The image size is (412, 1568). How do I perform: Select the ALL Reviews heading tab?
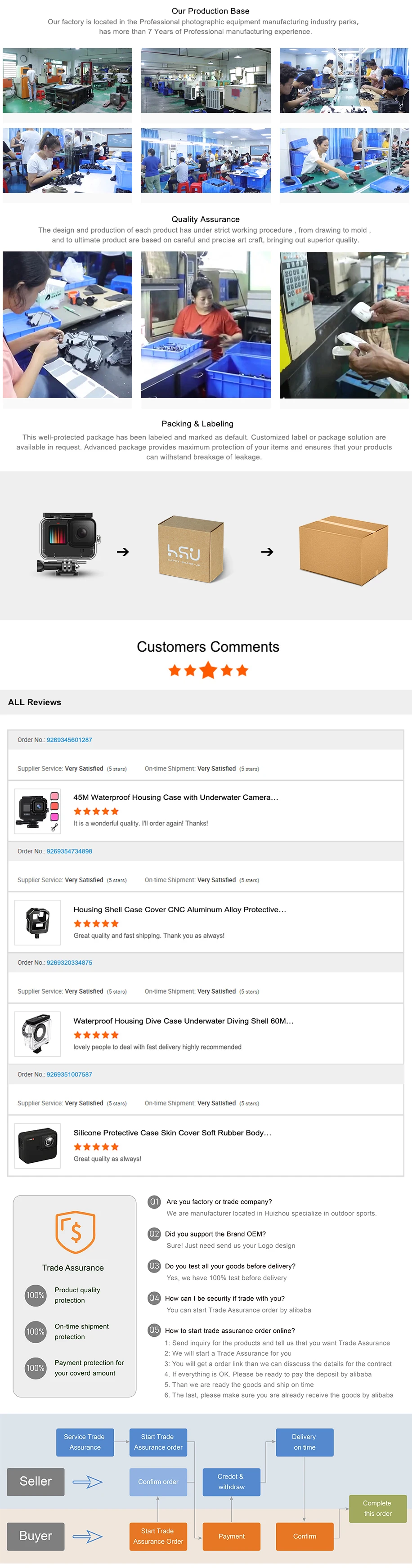(35, 703)
